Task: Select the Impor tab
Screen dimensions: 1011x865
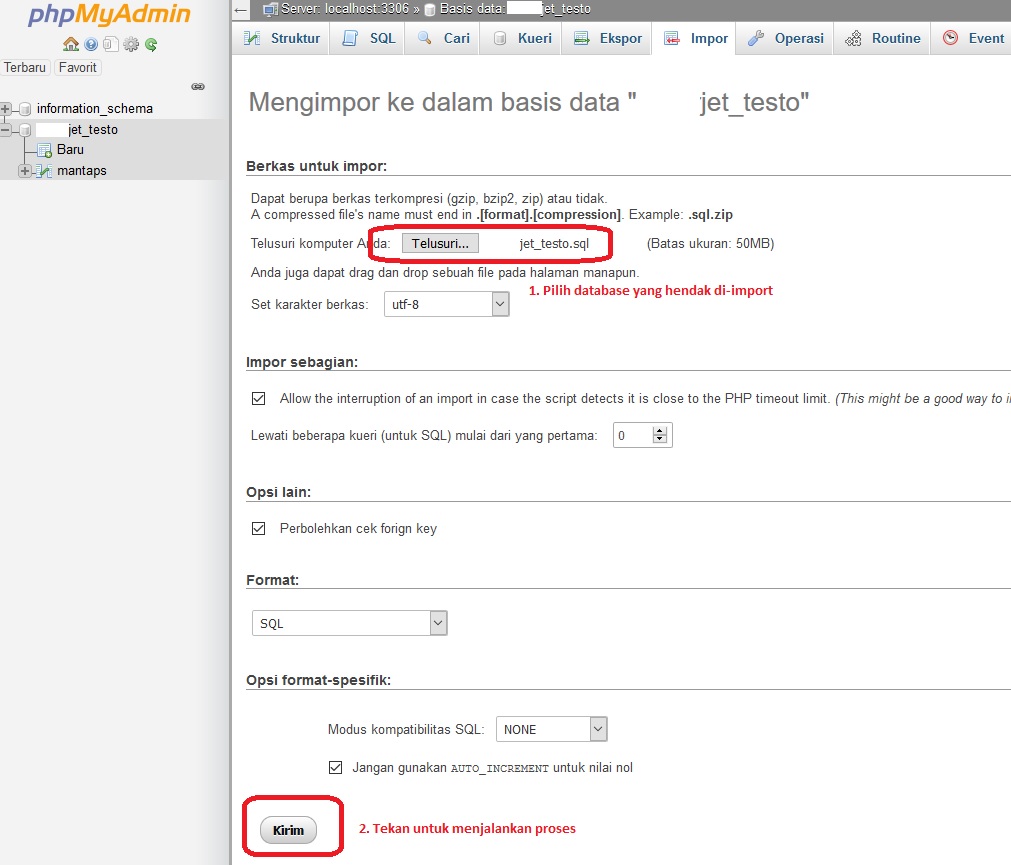Action: (694, 38)
